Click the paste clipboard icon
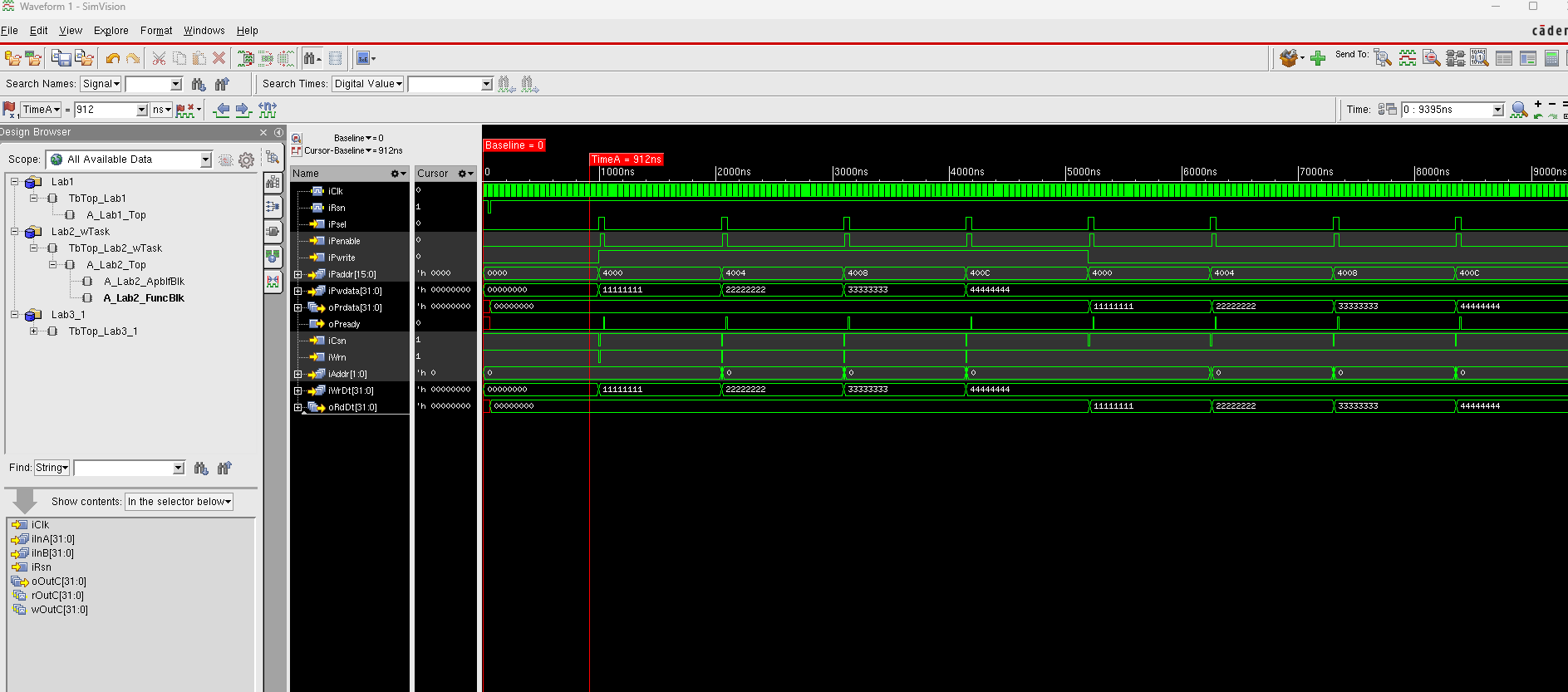 tap(199, 58)
